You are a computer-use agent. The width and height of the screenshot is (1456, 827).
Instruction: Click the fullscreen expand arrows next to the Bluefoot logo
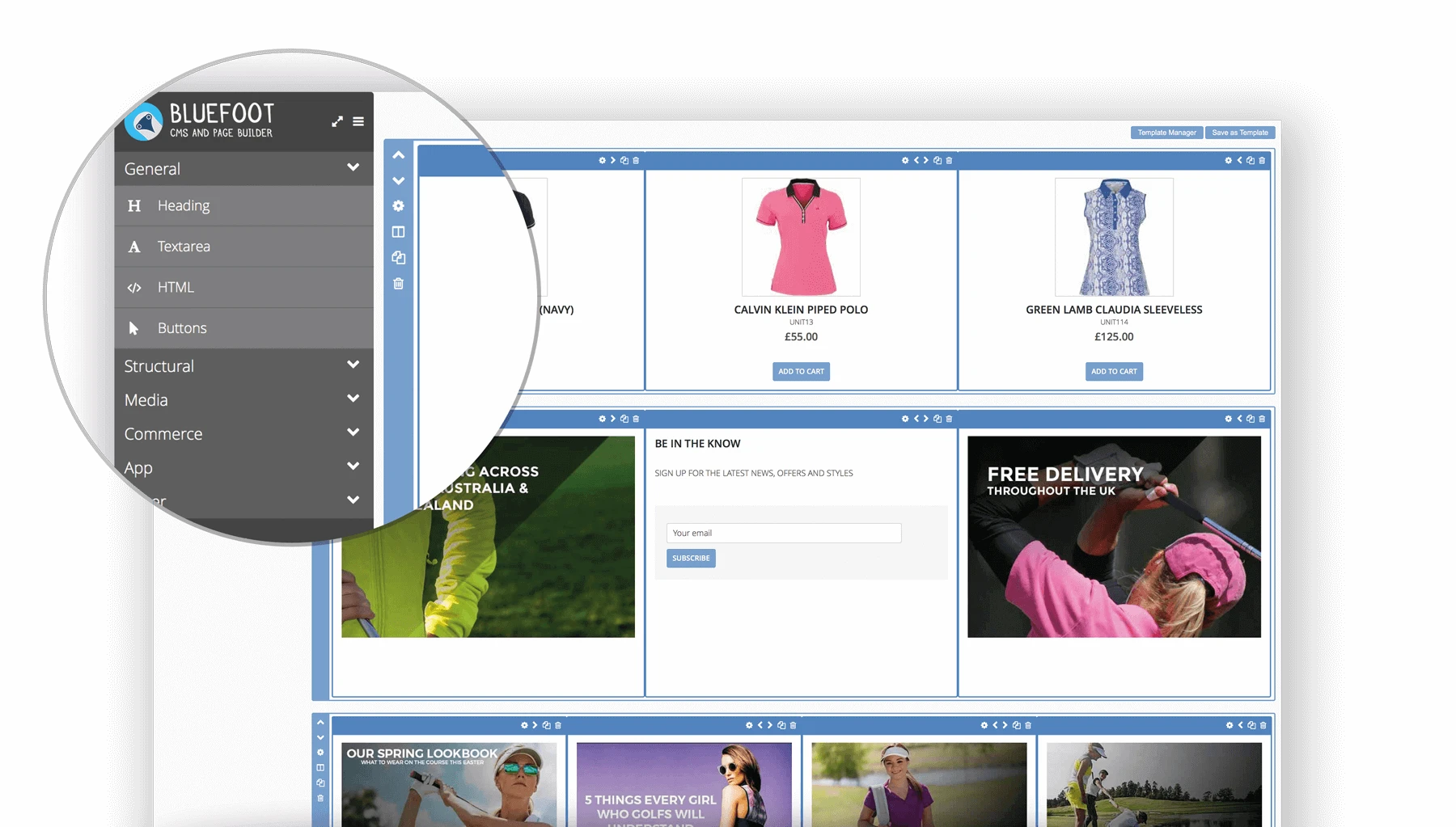click(x=338, y=121)
